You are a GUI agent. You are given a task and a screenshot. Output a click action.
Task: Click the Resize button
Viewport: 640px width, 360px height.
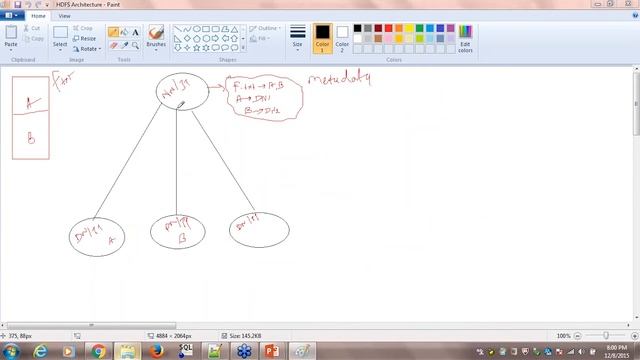pos(84,38)
